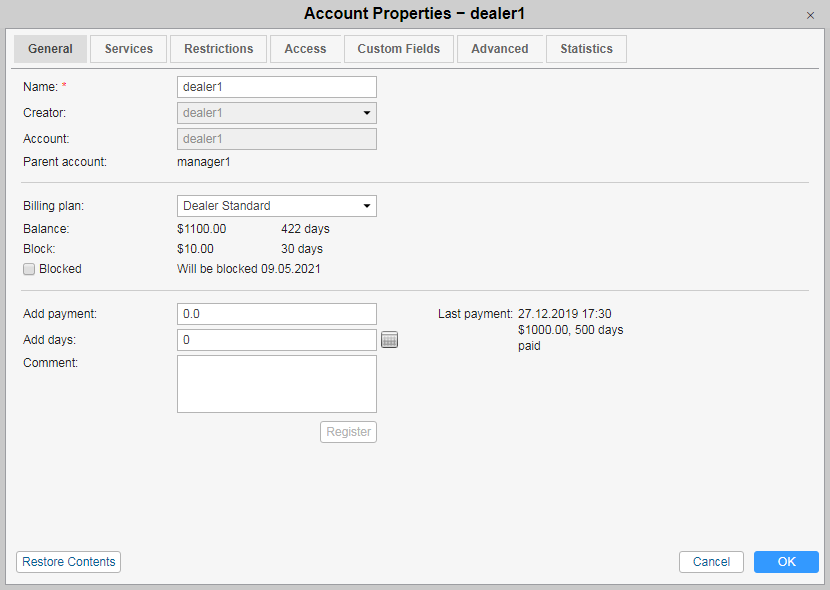Select the Custom Fields tab
This screenshot has width=830, height=590.
(399, 49)
